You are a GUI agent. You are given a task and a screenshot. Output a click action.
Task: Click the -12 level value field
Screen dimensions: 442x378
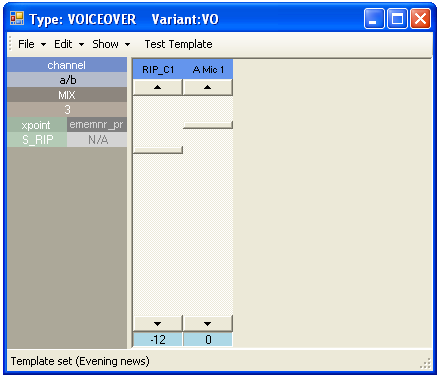[158, 340]
